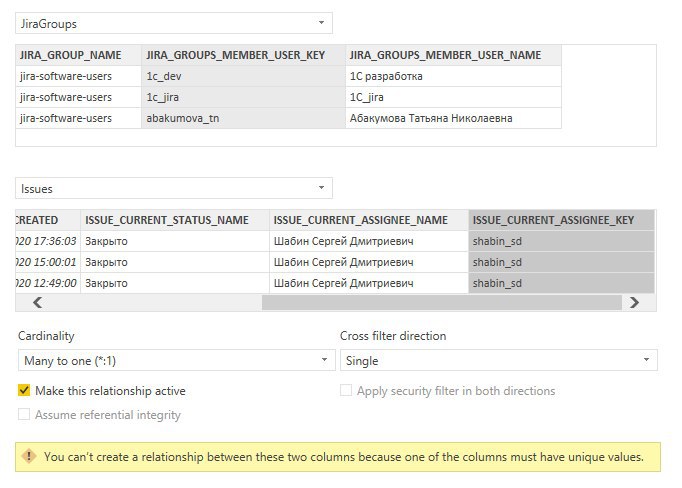
Task: Click Шабин Сергей Дмитриевич in the 15:00:01 row
Action: coord(369,262)
